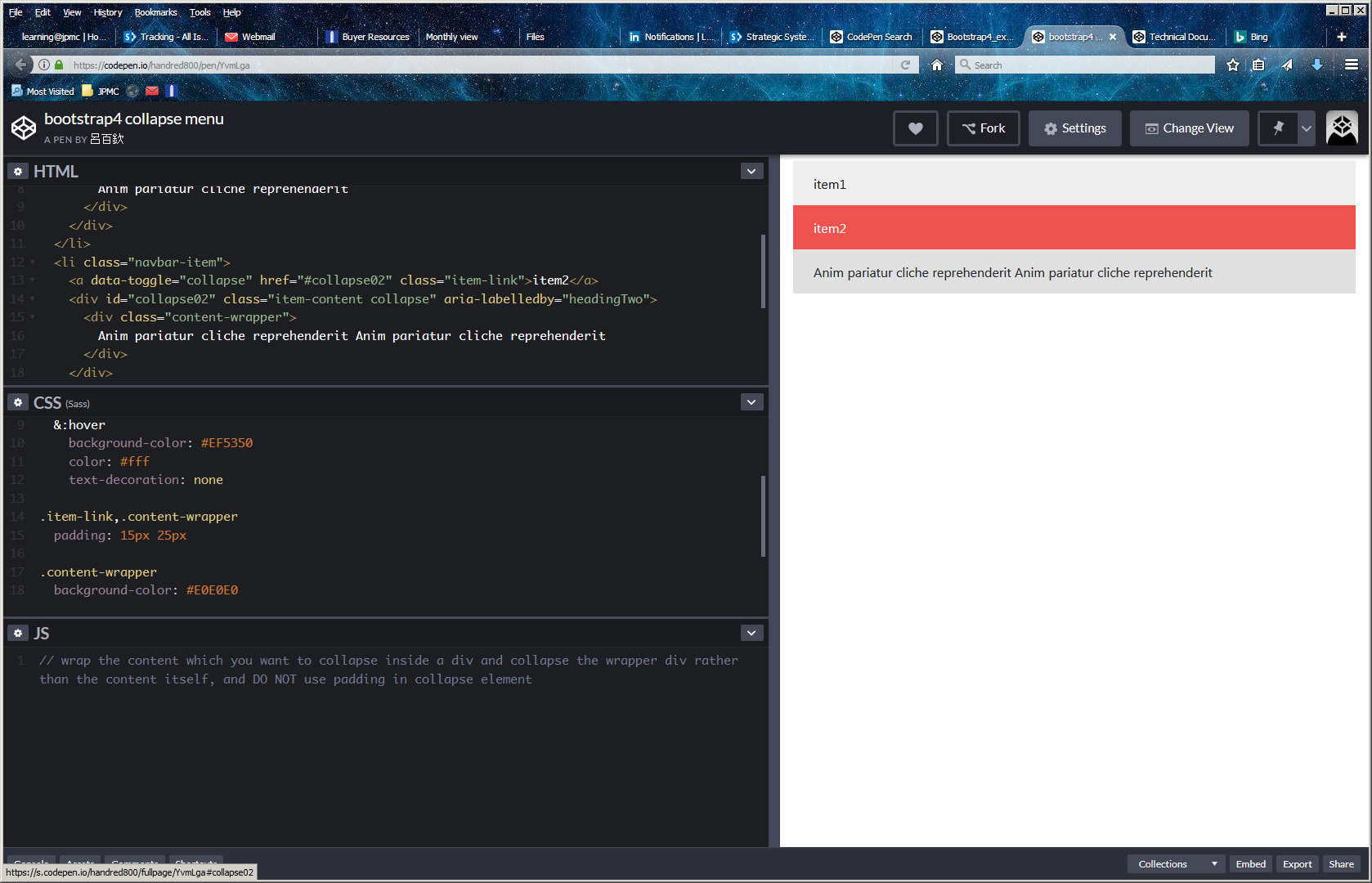Toggle the item2 collapse section

click(x=1074, y=228)
